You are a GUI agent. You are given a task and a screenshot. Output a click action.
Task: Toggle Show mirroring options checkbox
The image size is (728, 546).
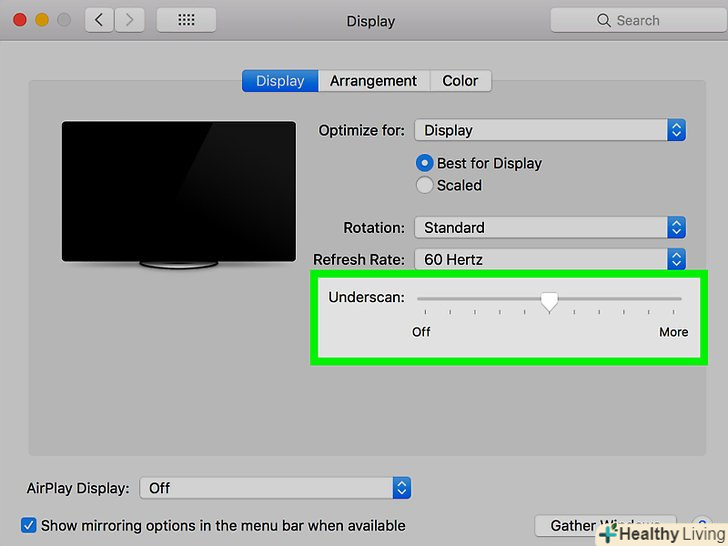coord(28,525)
